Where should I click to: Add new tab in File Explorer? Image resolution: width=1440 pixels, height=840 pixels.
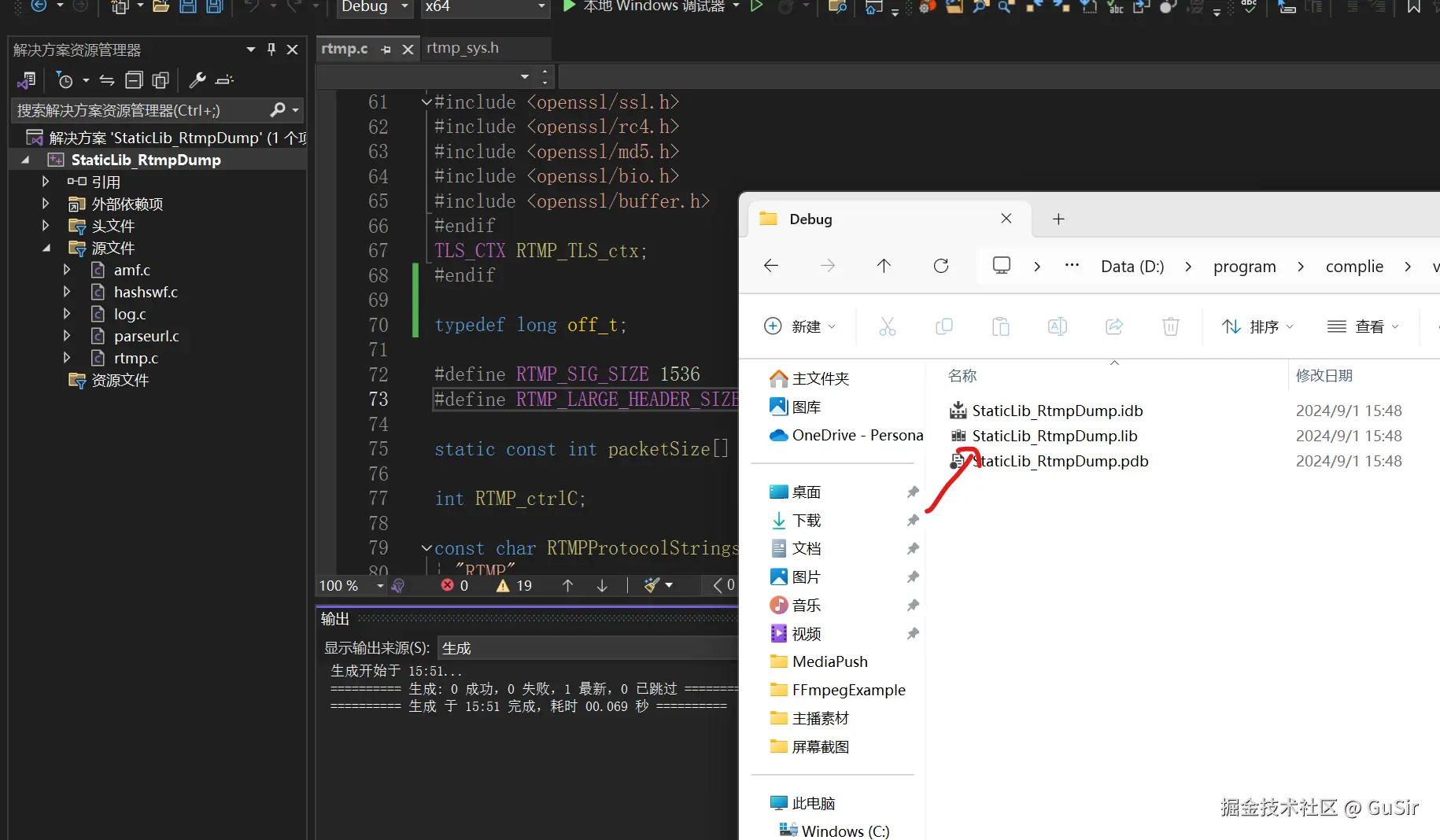tap(1058, 219)
